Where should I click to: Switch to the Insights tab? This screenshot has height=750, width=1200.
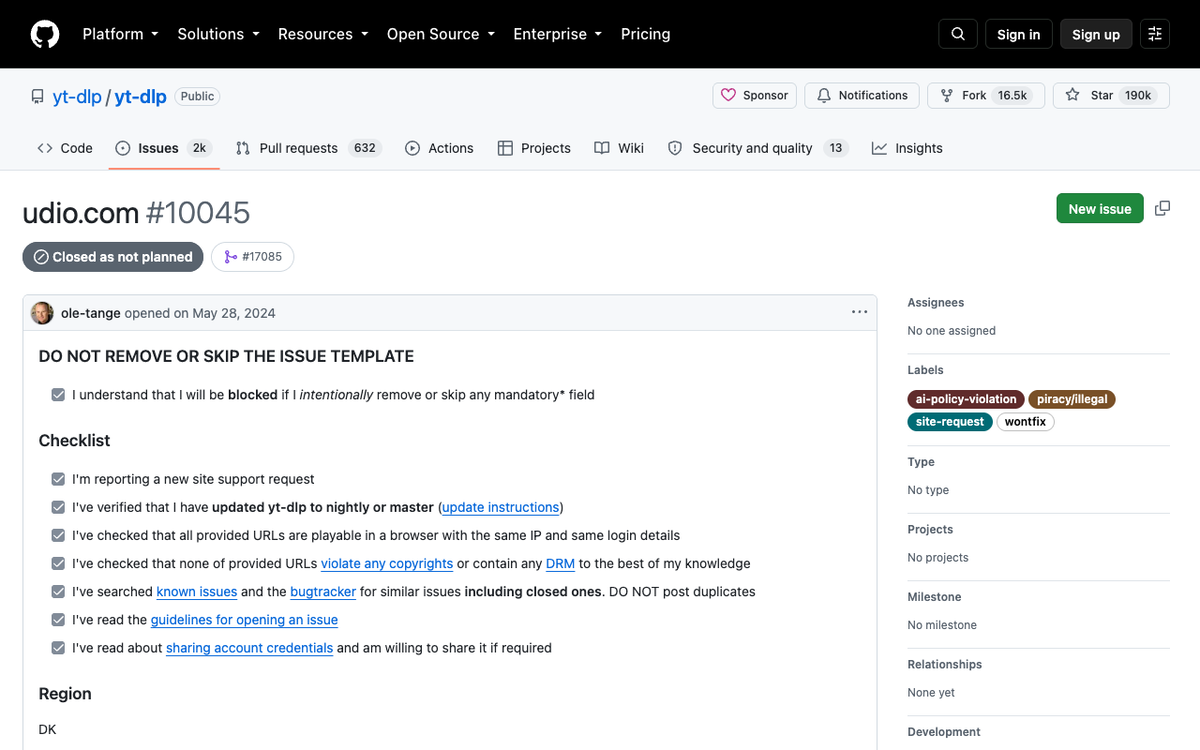(x=907, y=148)
